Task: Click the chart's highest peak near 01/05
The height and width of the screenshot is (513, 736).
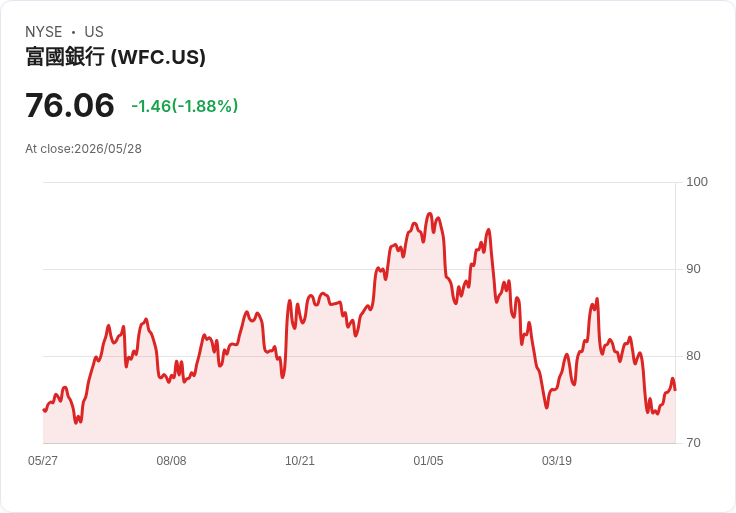Action: (429, 214)
